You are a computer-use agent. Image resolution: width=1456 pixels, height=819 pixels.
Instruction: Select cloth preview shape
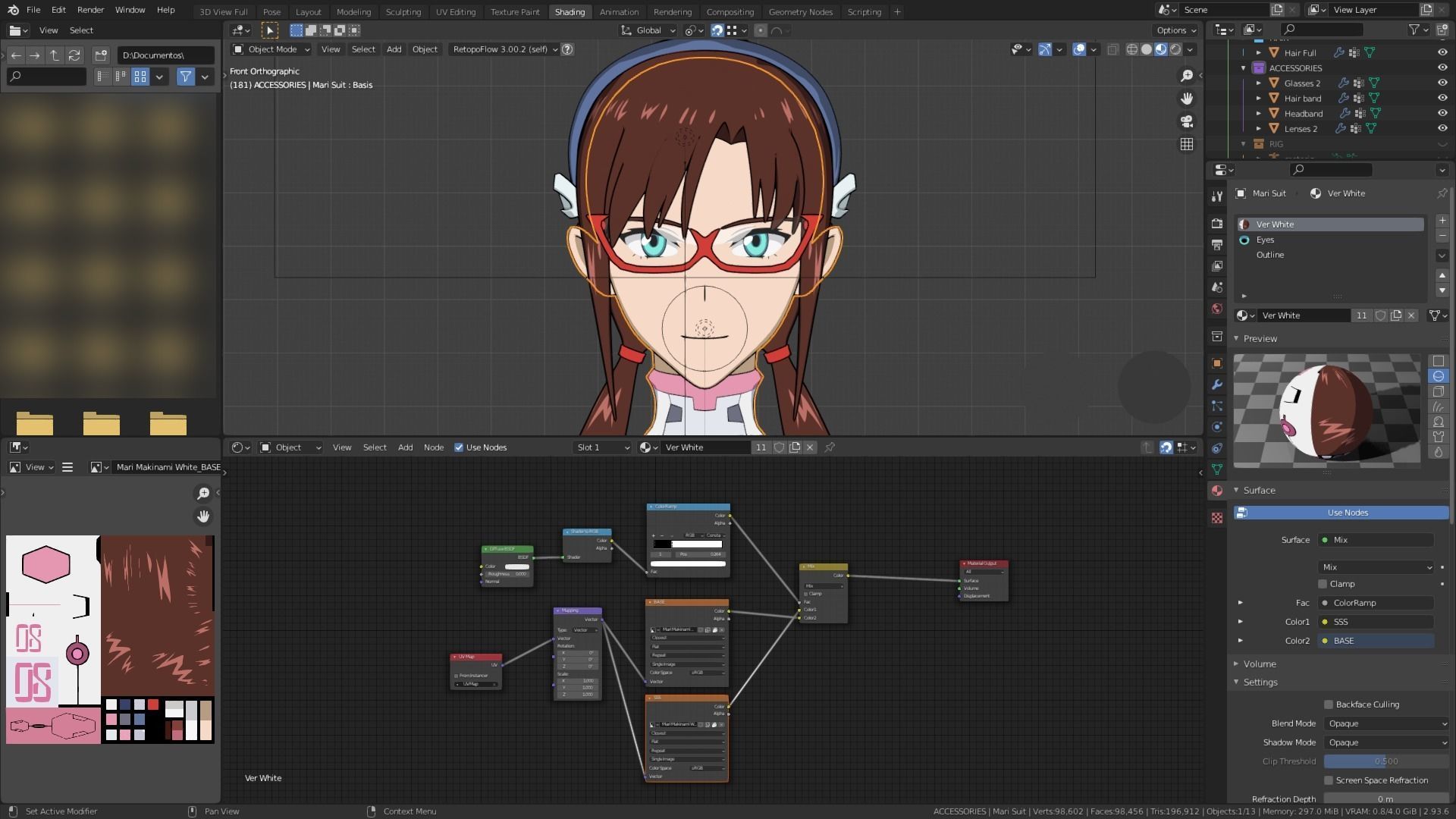point(1438,437)
